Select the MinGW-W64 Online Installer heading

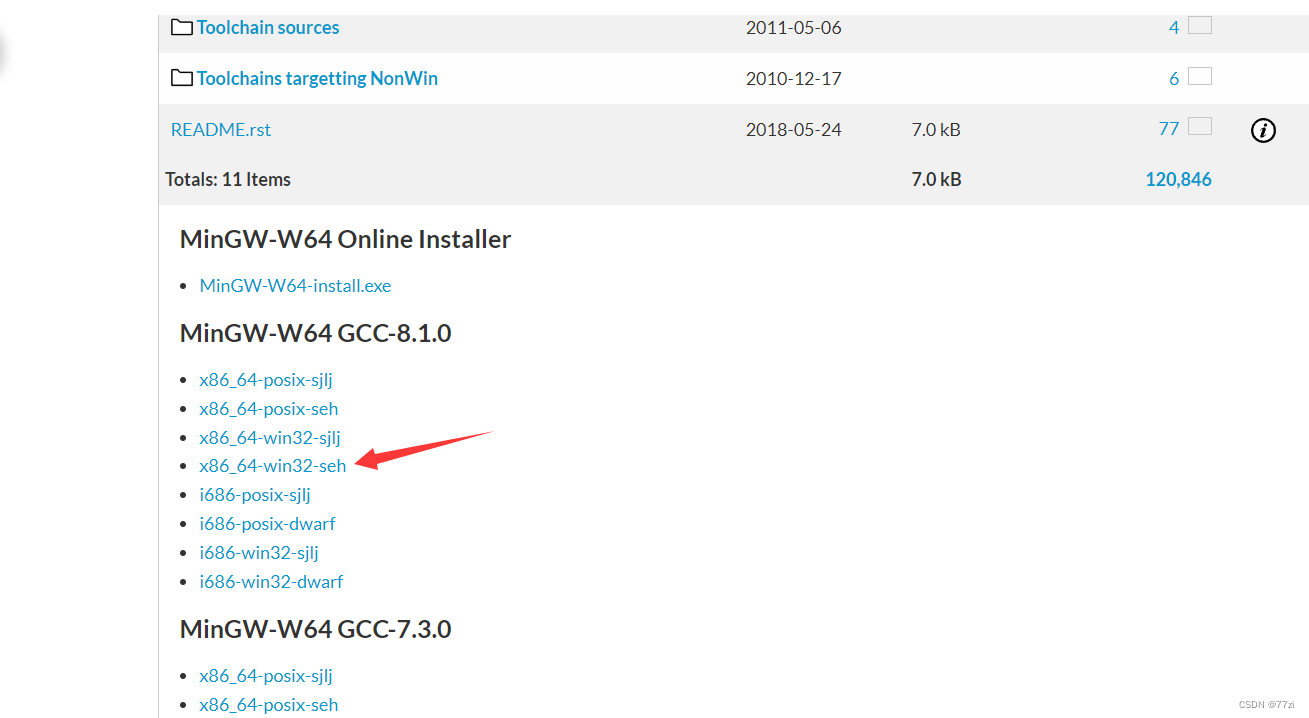pyautogui.click(x=345, y=240)
